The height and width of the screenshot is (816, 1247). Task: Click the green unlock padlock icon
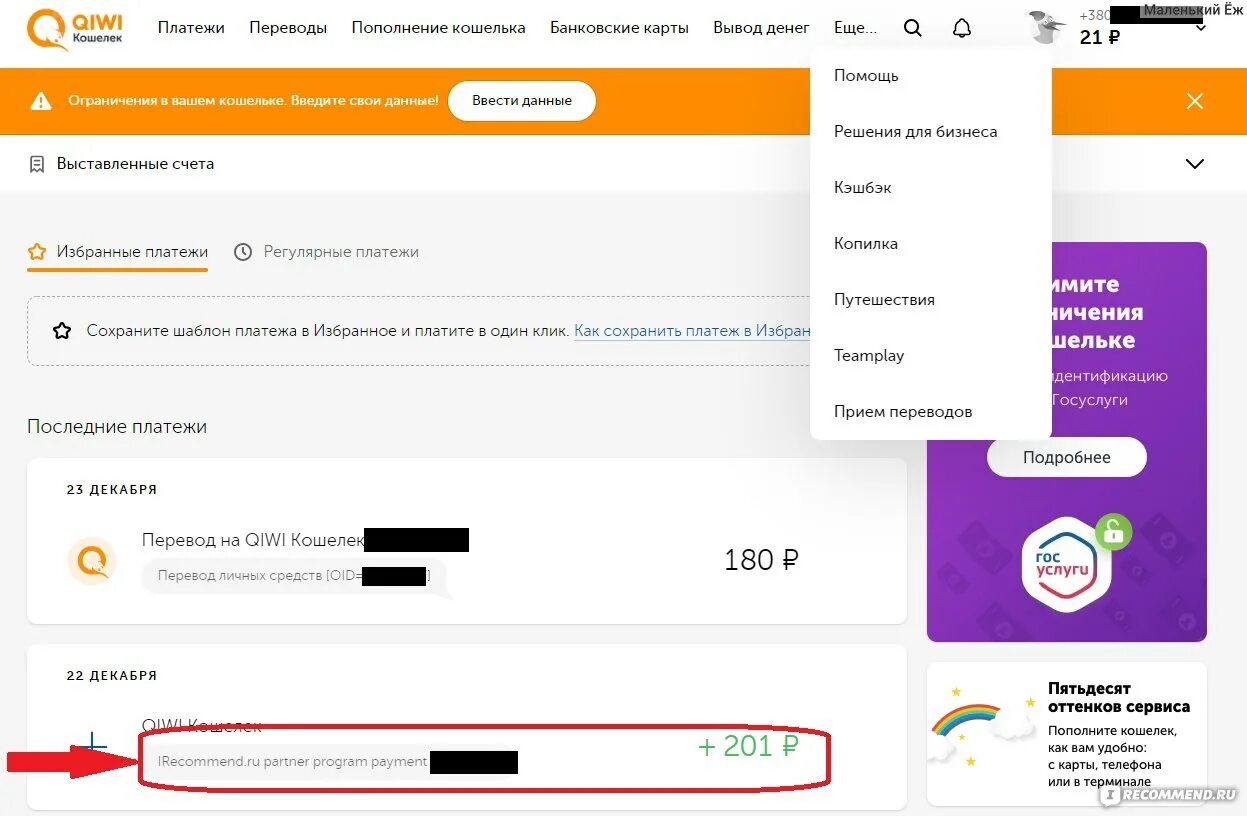coord(1113,531)
